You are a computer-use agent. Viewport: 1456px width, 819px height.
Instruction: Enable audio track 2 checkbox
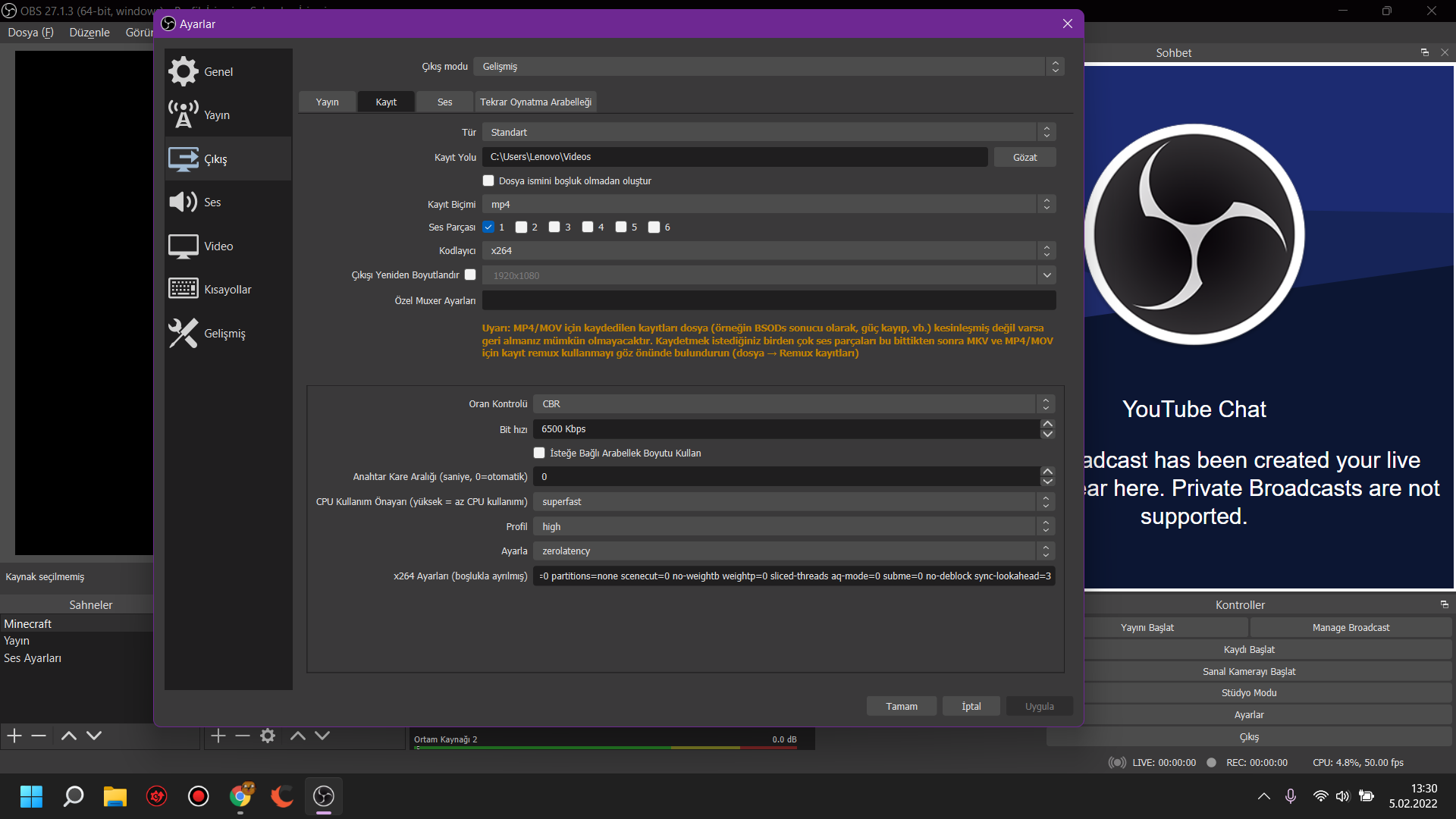(521, 227)
